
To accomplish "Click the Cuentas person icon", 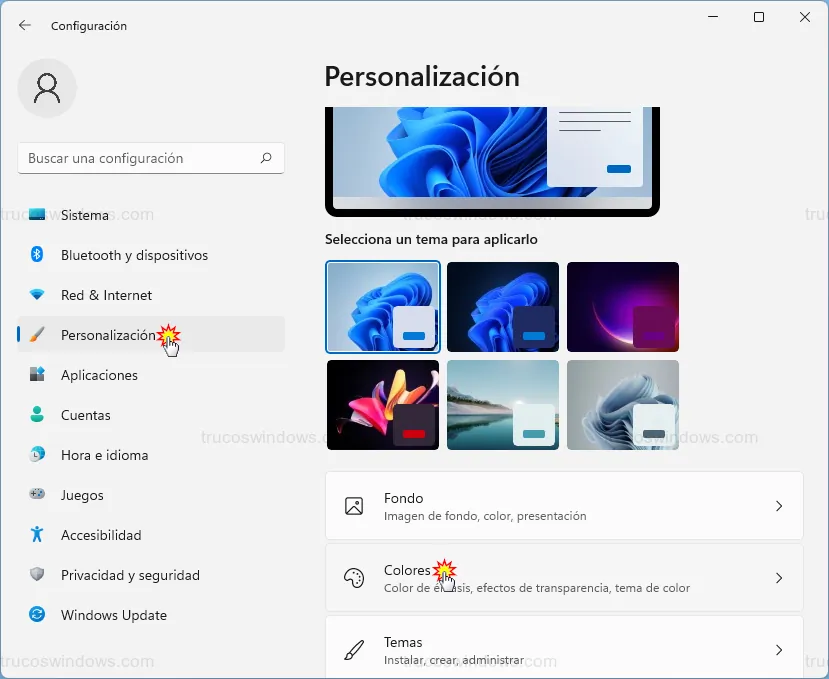I will [37, 415].
